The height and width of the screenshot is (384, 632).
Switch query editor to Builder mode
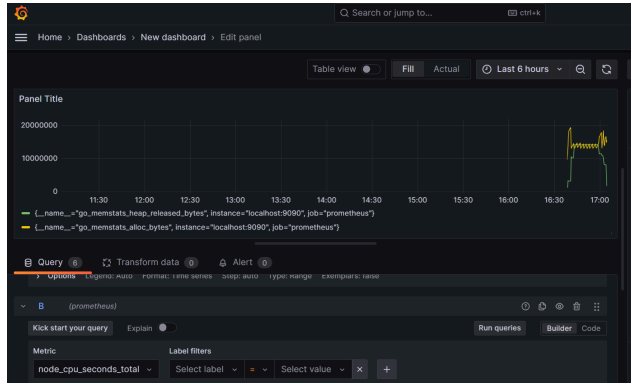[x=559, y=328]
